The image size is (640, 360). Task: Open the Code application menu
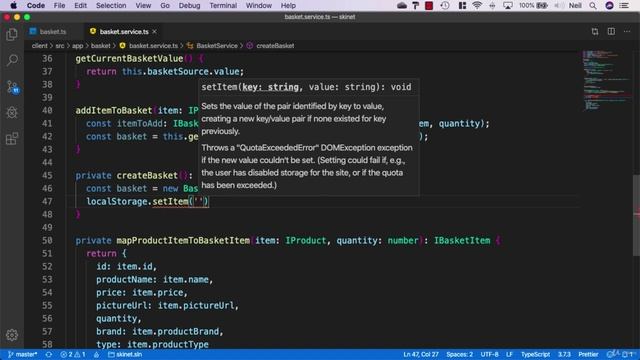point(36,5)
